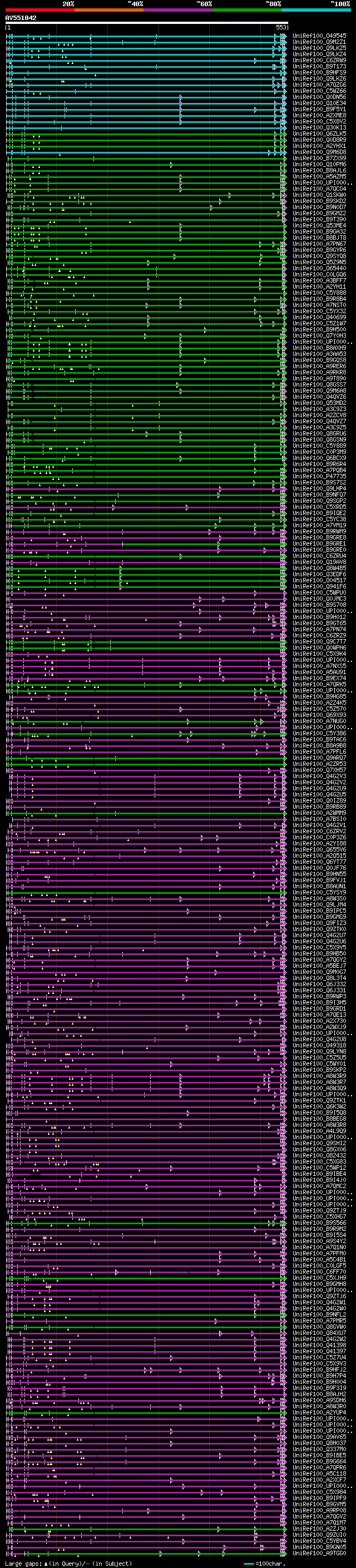This screenshot has height=1568, width=356.
Task: Click the UniRef100_B9SKD2 entry
Action: pyautogui.click(x=319, y=201)
